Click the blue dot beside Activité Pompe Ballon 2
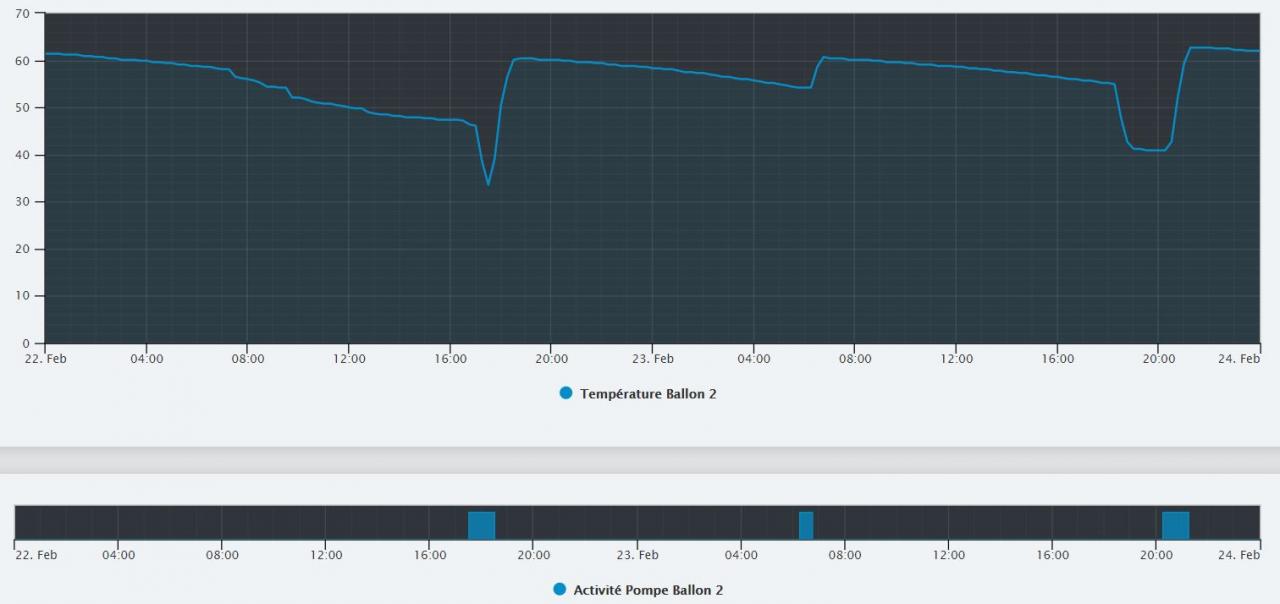The image size is (1280, 604). point(559,590)
